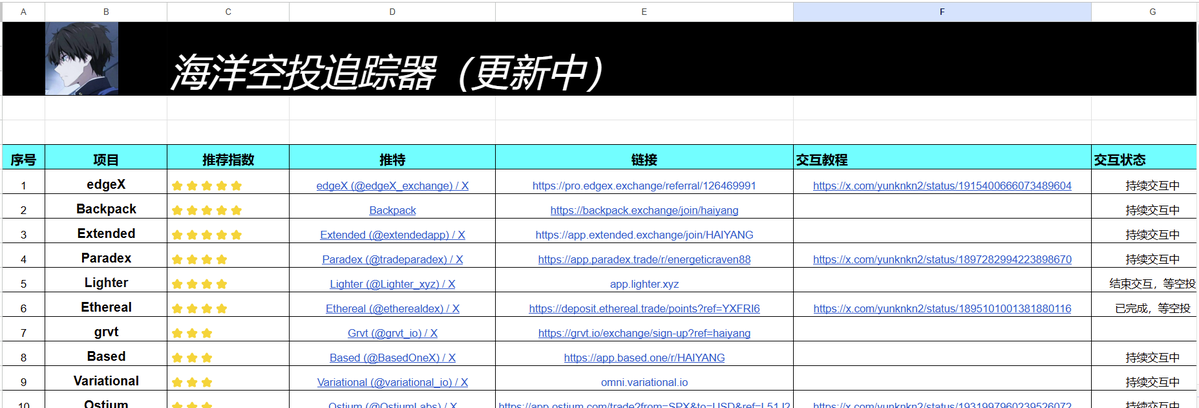The width and height of the screenshot is (1199, 408).
Task: Open the Grvt (@grvt_io) Twitter link
Action: [x=392, y=333]
